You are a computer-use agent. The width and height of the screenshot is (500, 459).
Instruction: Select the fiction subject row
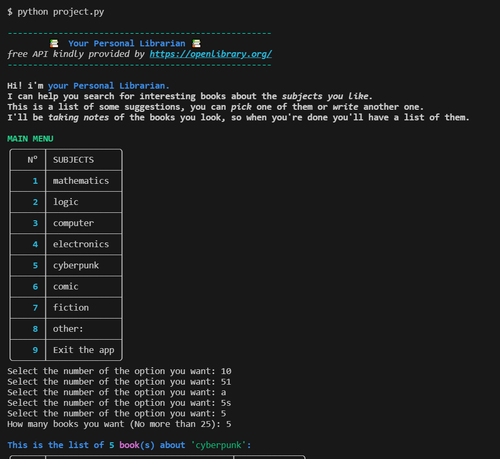66,308
